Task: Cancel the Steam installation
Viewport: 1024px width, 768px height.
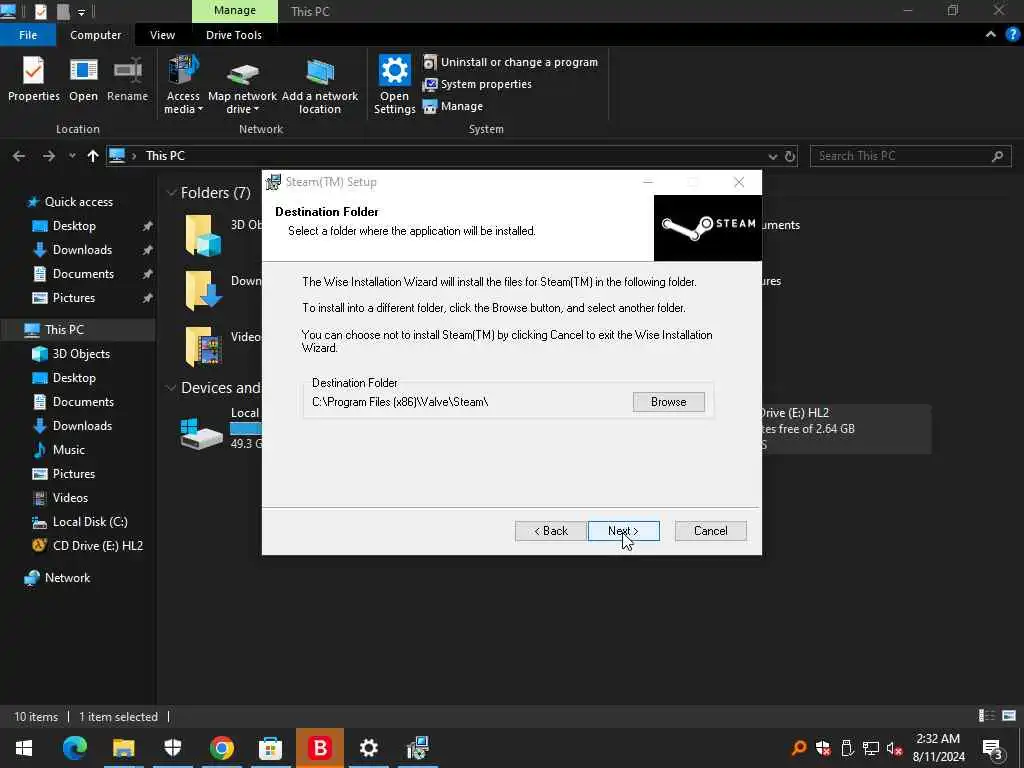Action: coord(711,531)
